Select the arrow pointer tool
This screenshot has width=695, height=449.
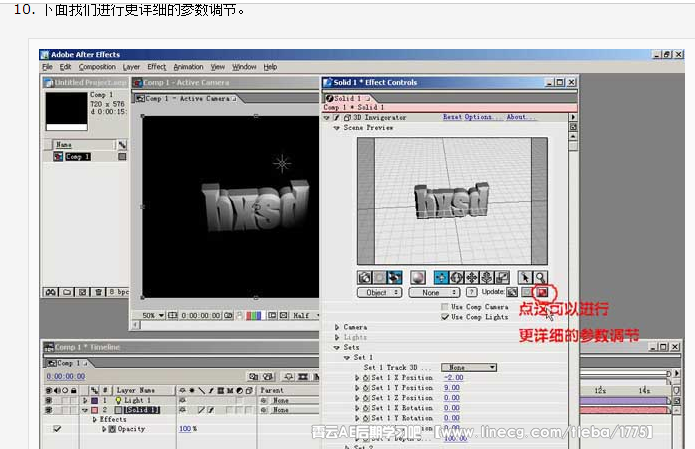pos(525,277)
